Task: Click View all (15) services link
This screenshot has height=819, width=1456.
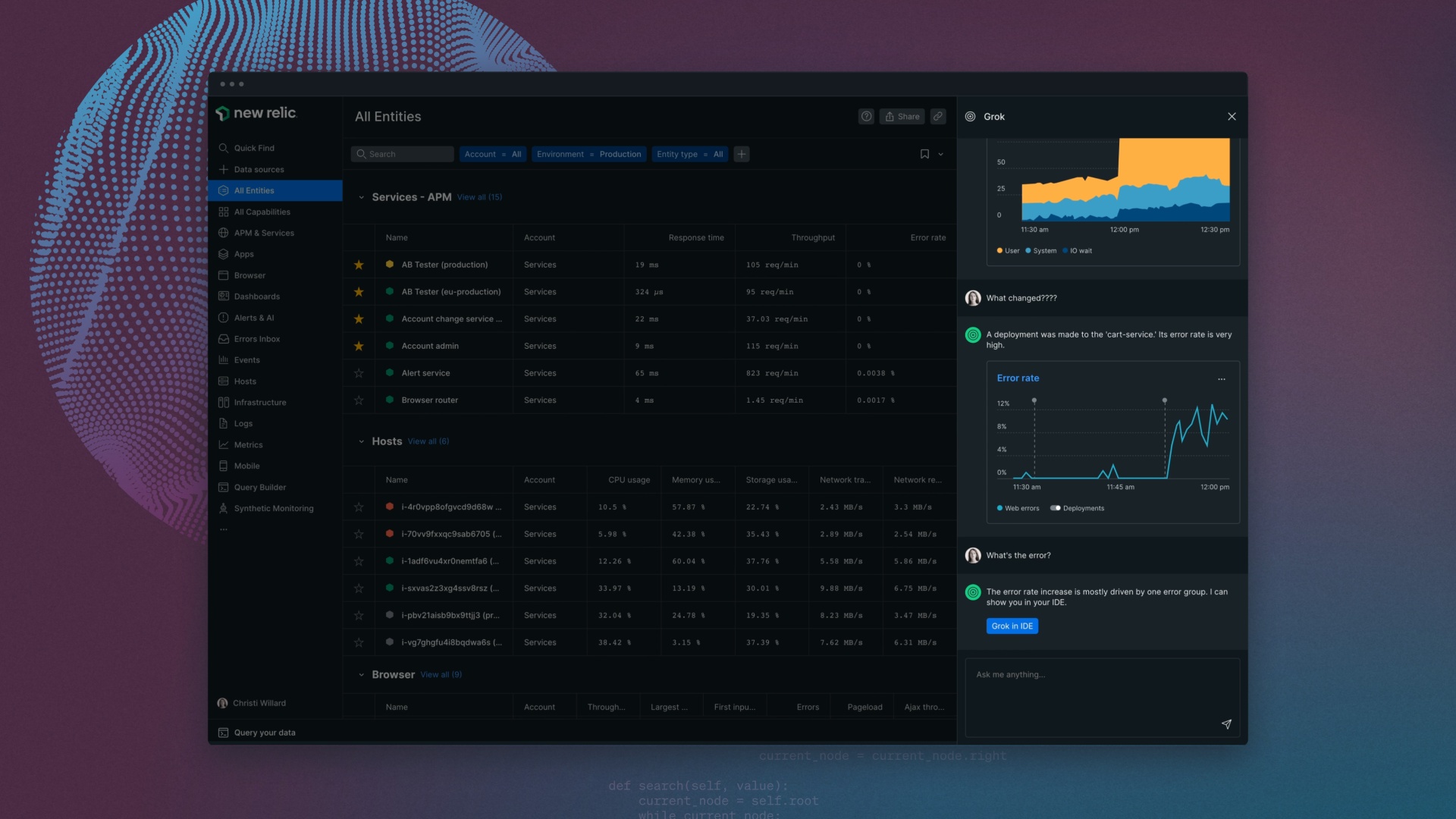Action: pyautogui.click(x=479, y=197)
